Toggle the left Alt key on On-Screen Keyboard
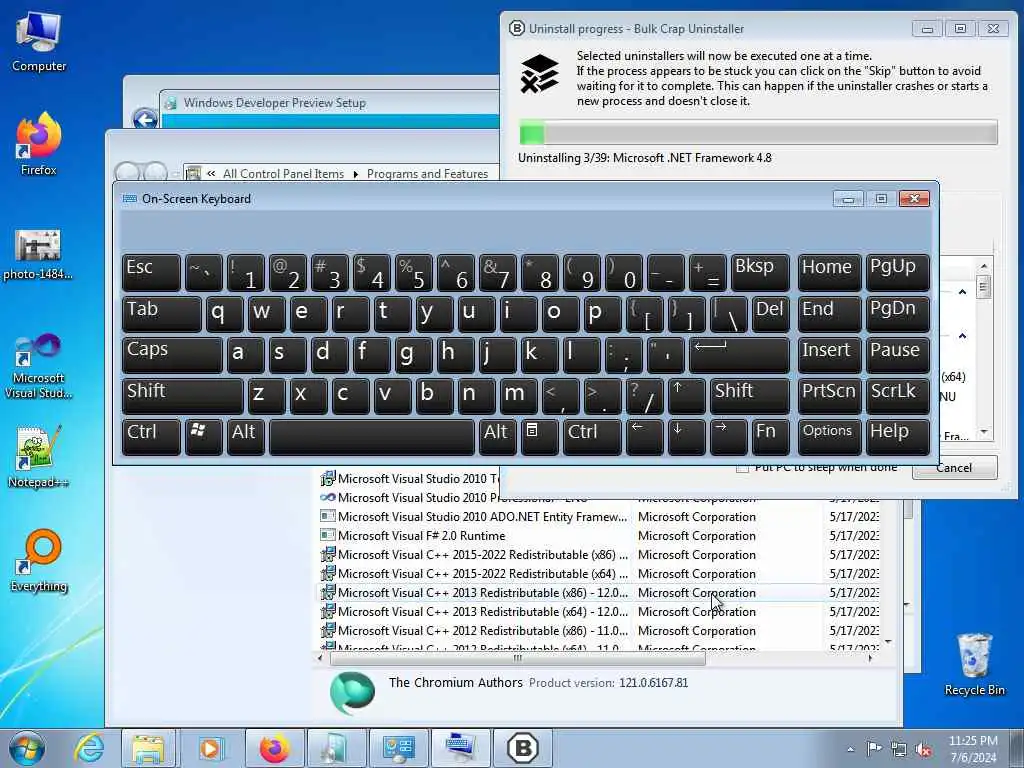 [x=246, y=436]
